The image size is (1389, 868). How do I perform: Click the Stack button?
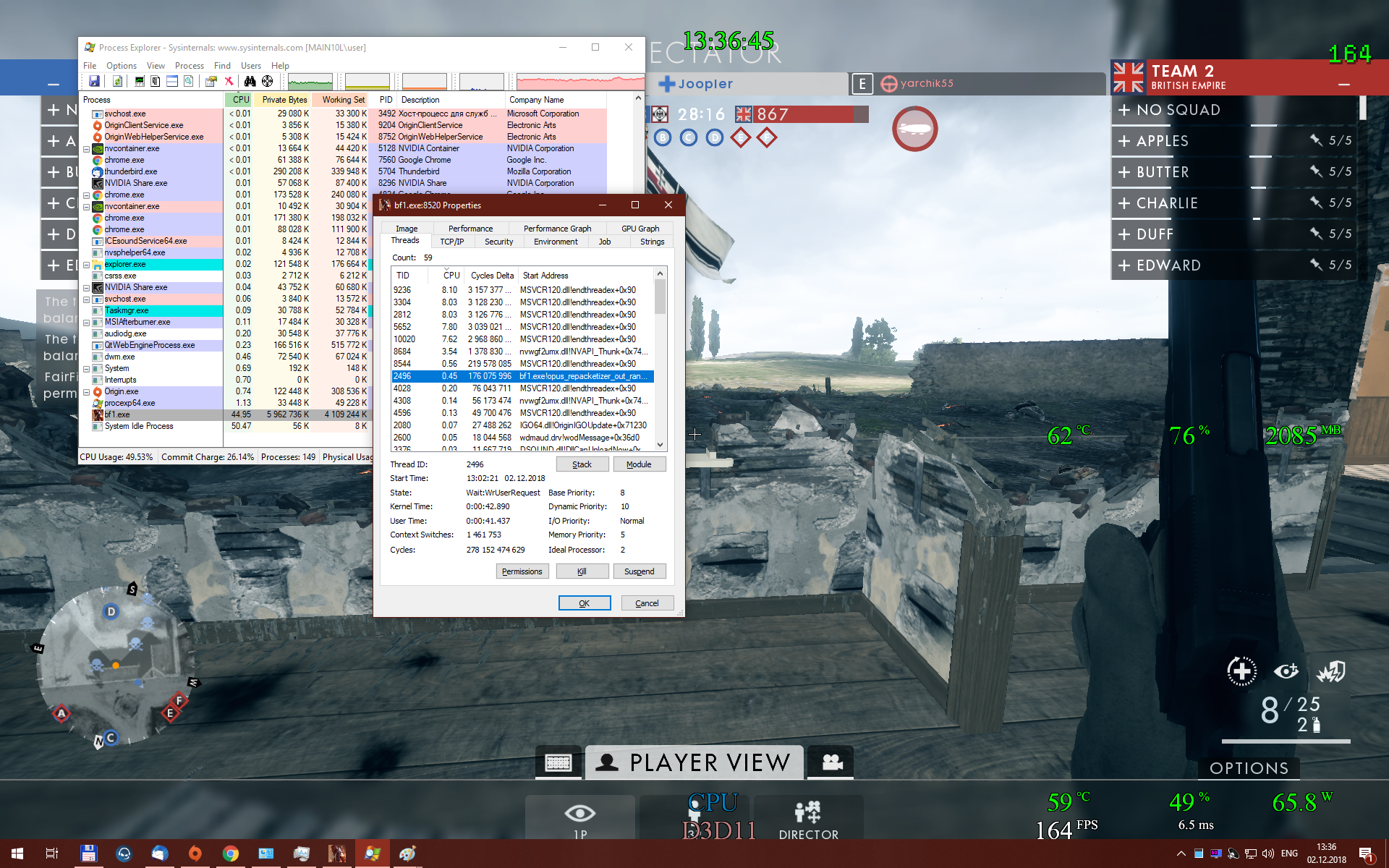(582, 464)
